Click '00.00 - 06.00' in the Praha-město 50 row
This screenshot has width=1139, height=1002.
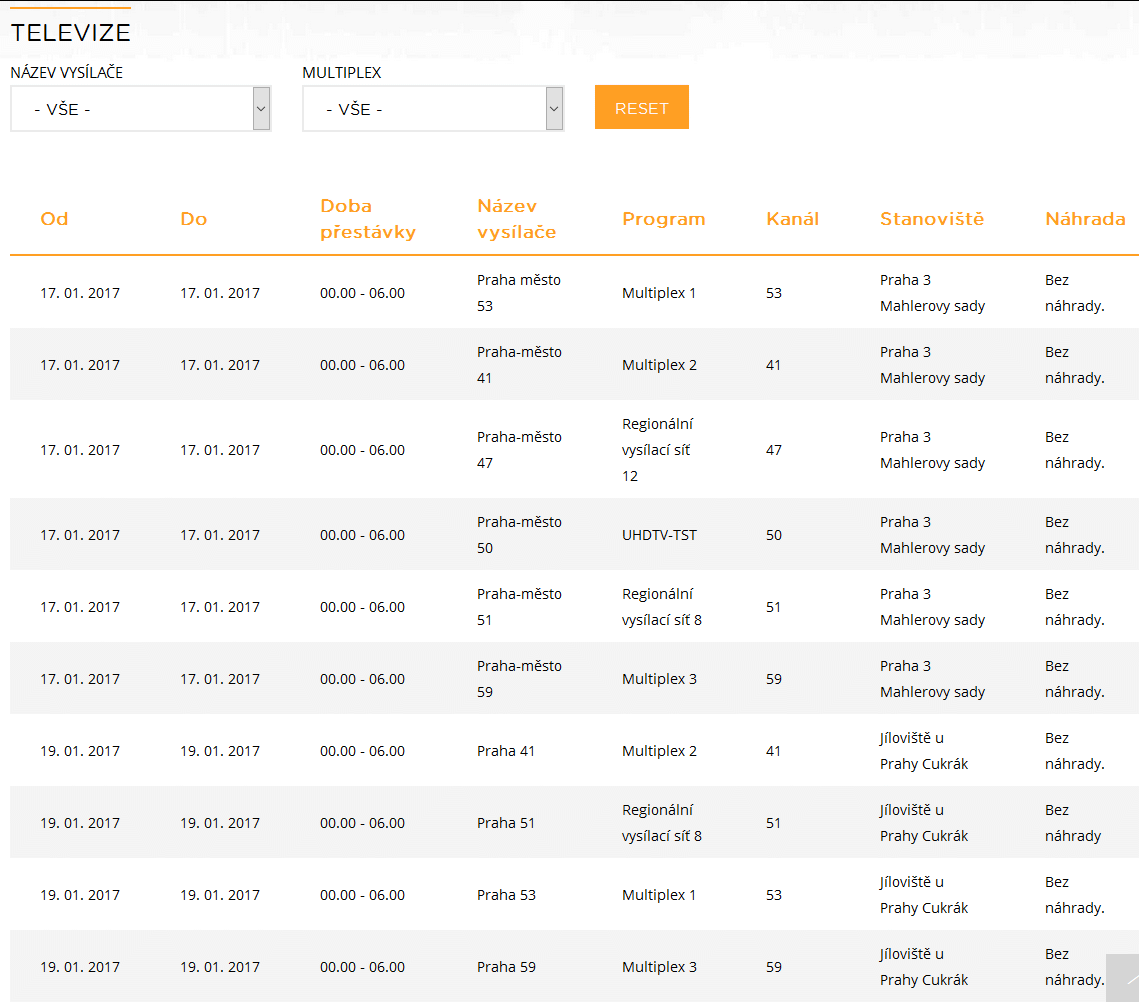(362, 535)
